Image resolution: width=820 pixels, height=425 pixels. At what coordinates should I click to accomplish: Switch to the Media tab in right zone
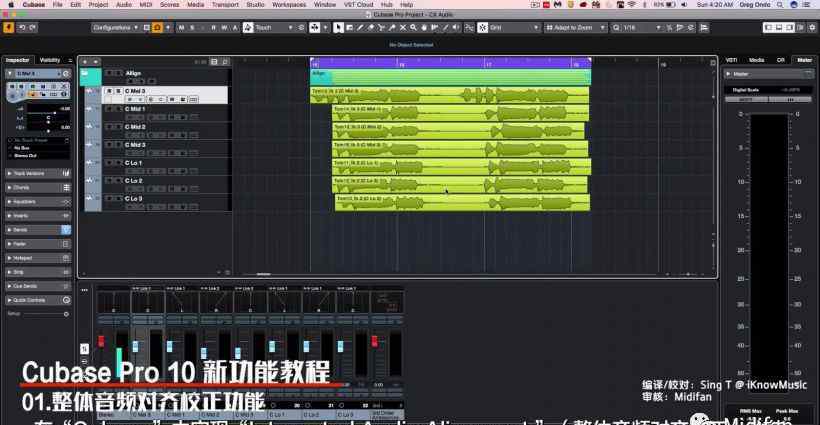(x=756, y=60)
